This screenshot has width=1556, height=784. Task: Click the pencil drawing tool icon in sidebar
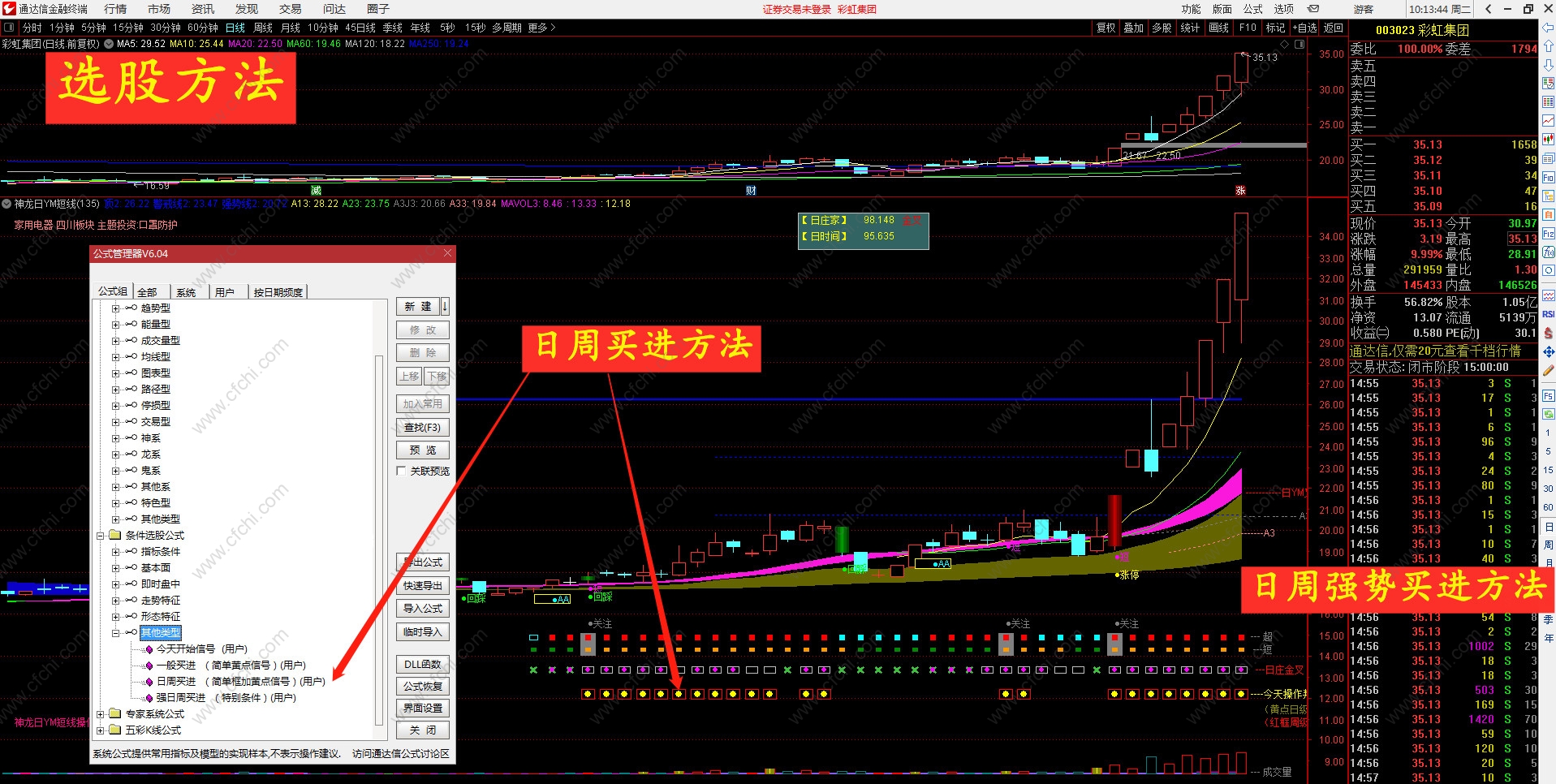[1548, 370]
